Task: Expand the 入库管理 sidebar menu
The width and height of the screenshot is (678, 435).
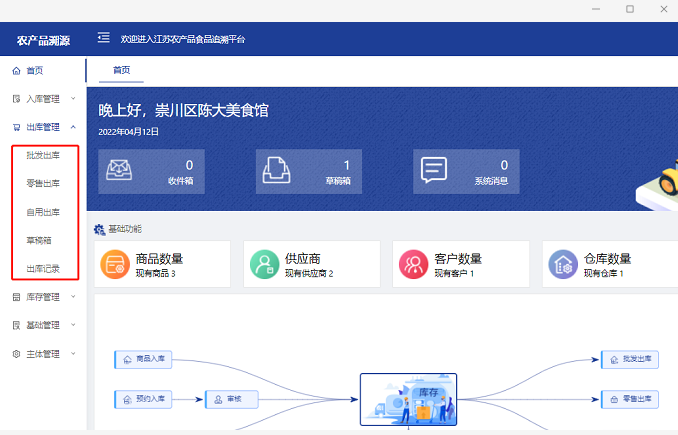Action: click(42, 99)
